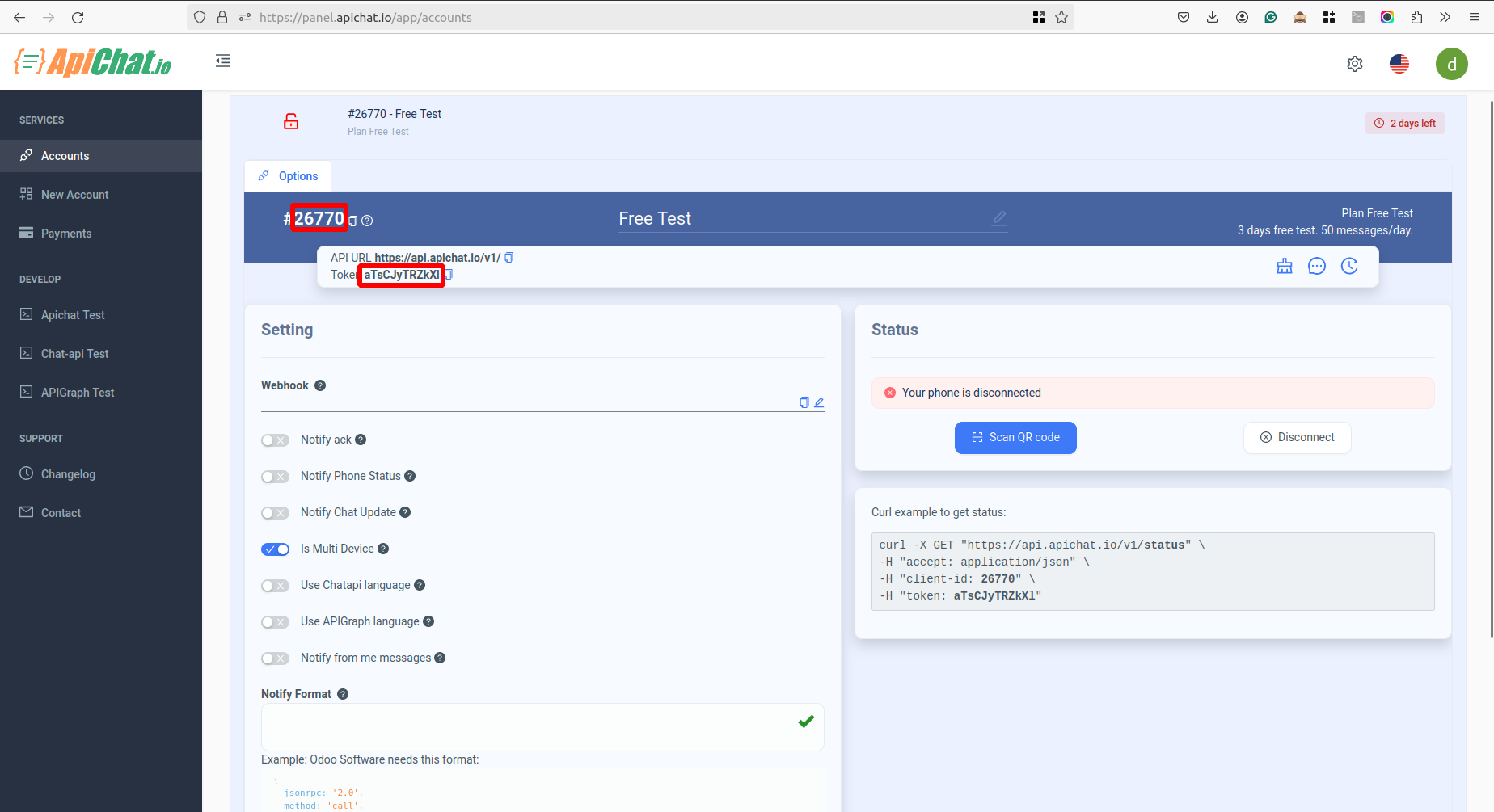Enable Notify from me messages toggle
Image resolution: width=1494 pixels, height=812 pixels.
click(275, 658)
